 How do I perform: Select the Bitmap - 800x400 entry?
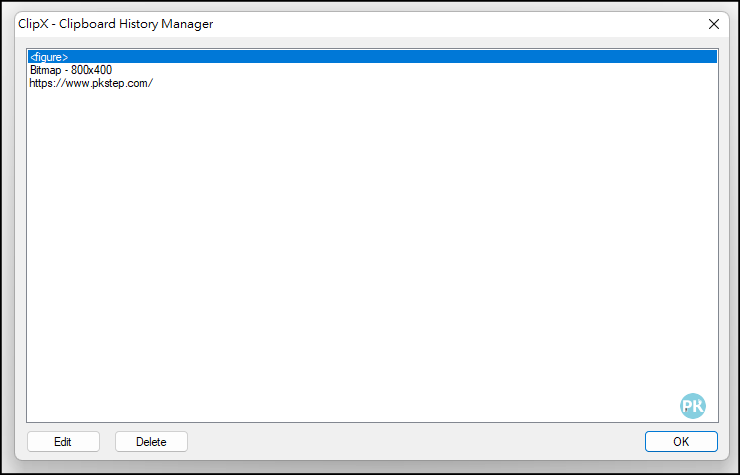click(372, 70)
